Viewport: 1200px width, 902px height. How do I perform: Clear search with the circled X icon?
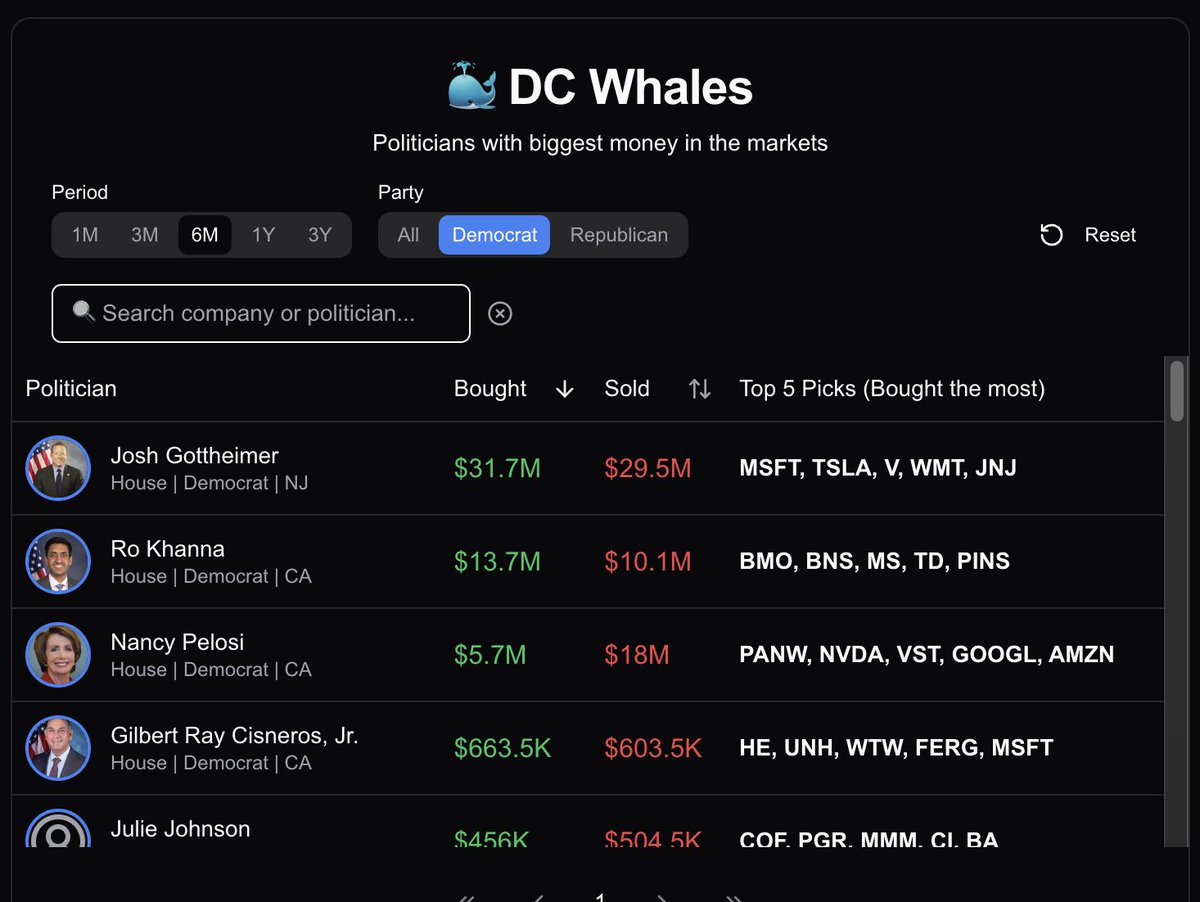click(500, 314)
